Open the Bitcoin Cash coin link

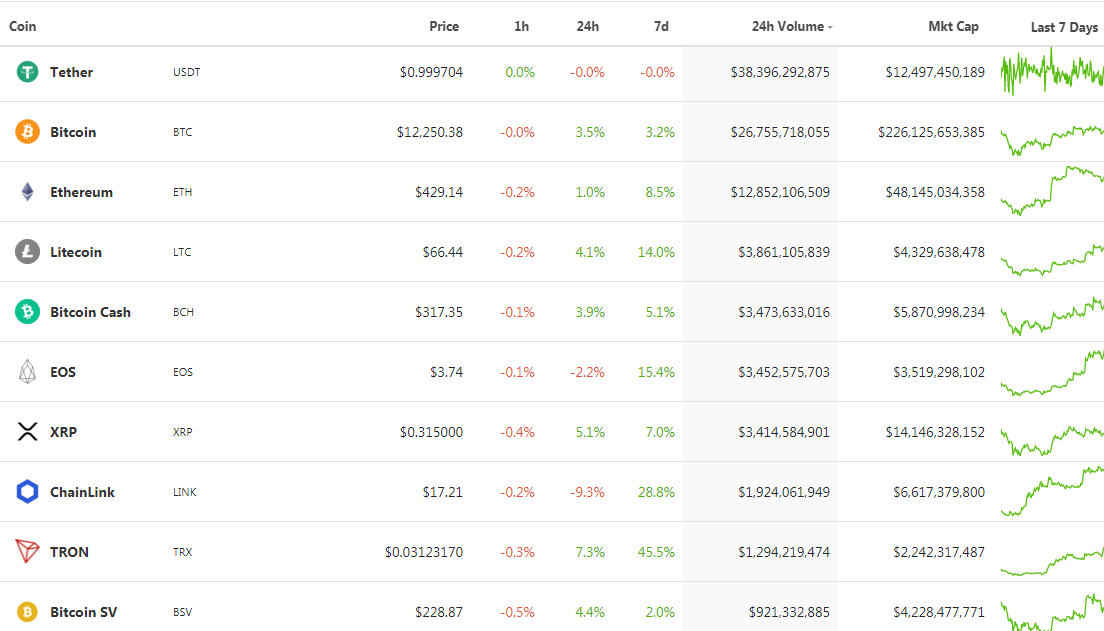point(90,312)
